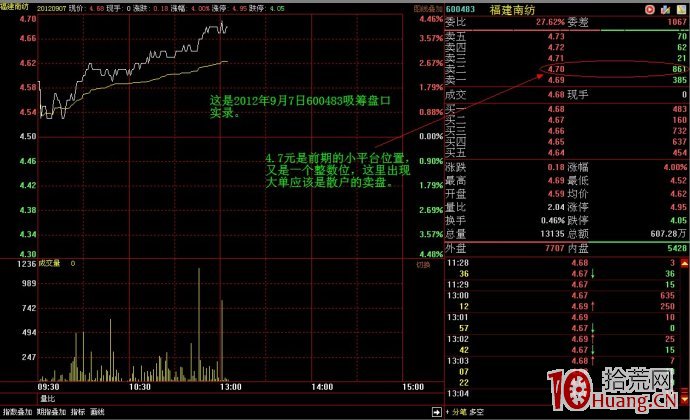This screenshot has height=420, width=690.
Task: Click the 换手 value 0.46%
Action: coord(553,221)
